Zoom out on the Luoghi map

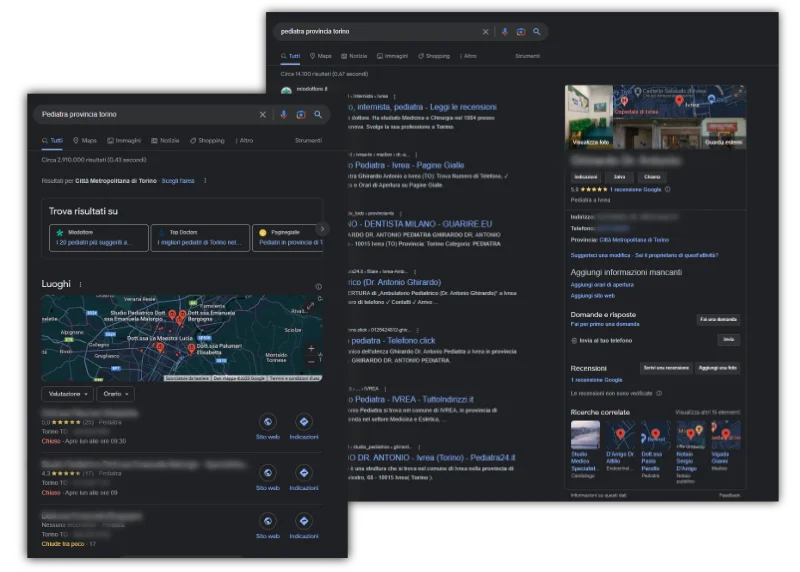(311, 361)
